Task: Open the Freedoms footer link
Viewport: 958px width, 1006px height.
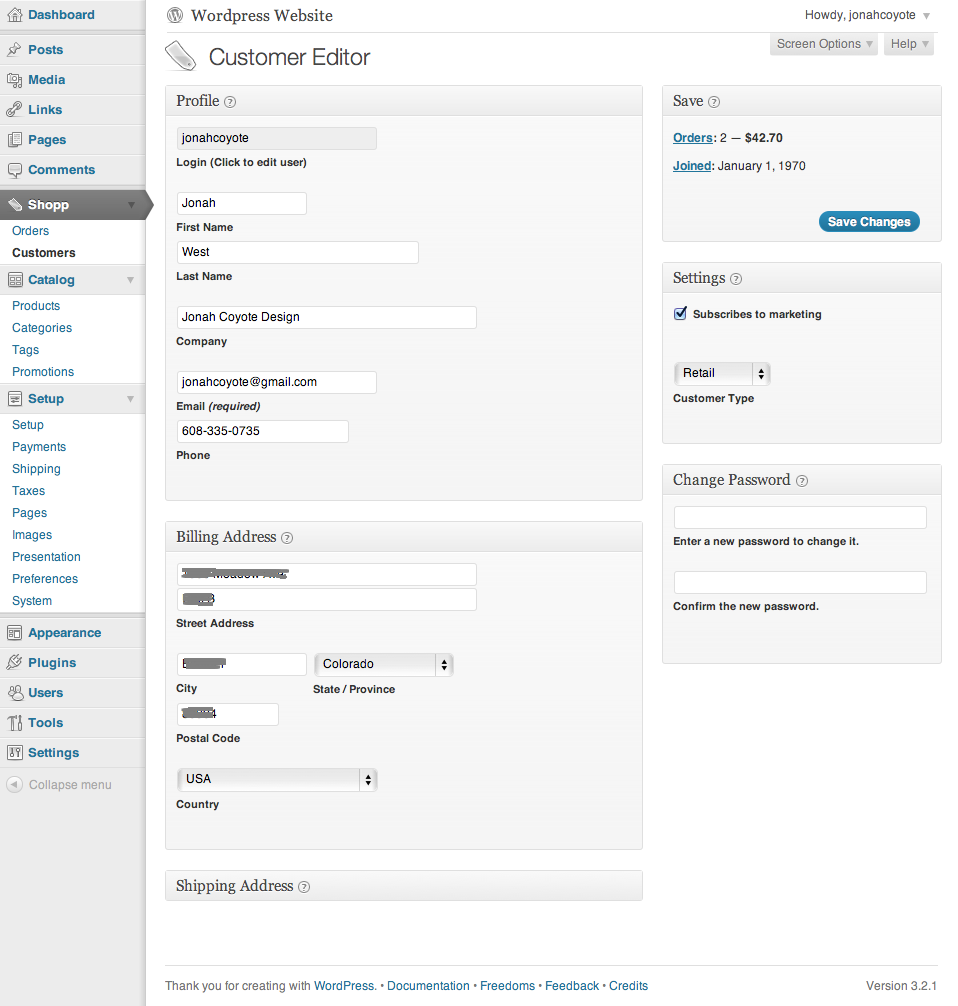Action: (x=507, y=986)
